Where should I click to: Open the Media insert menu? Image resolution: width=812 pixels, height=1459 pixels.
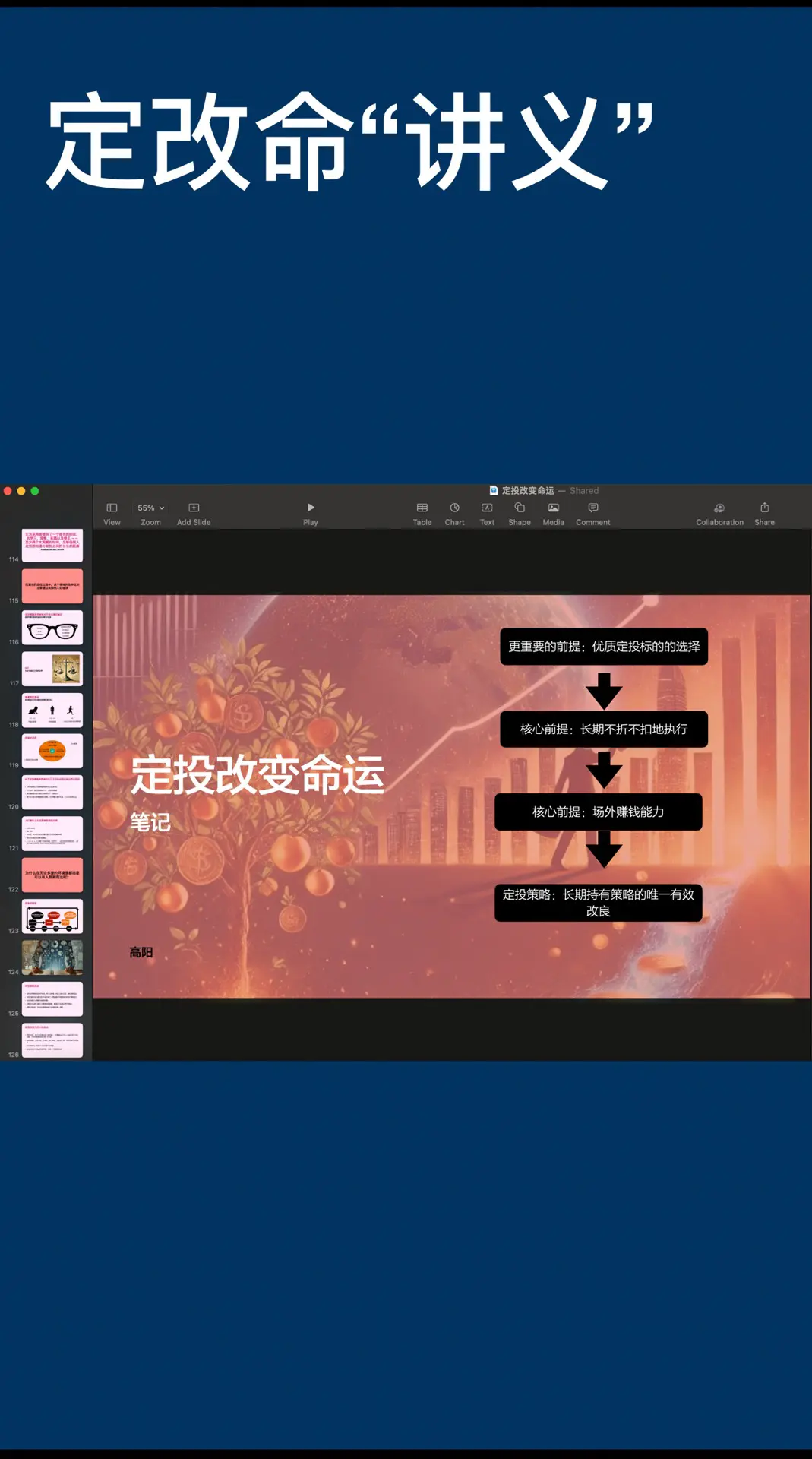pos(554,508)
